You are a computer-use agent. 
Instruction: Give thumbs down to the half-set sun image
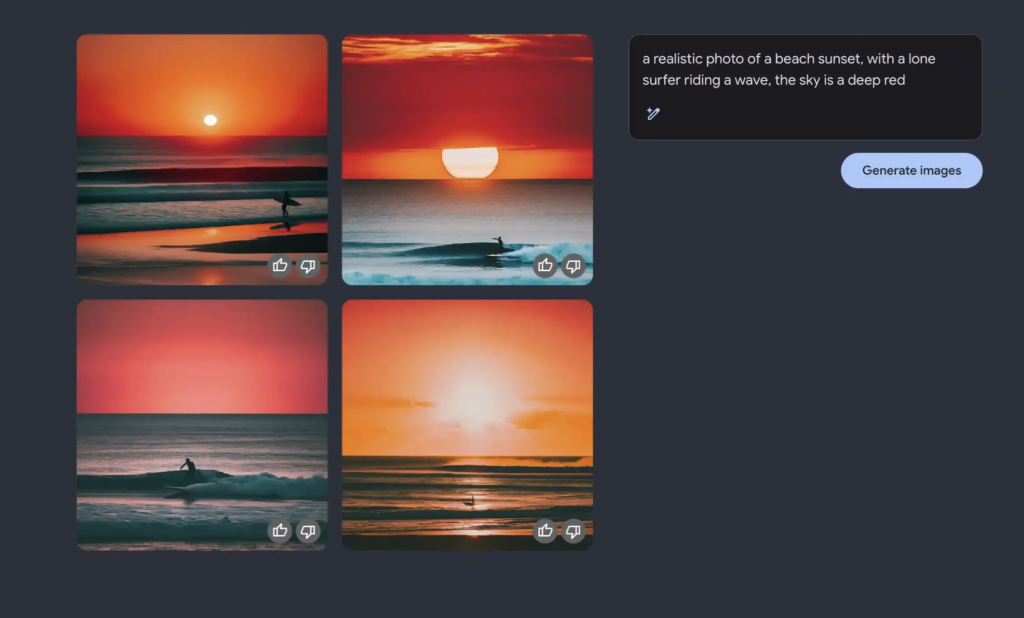[x=573, y=265]
